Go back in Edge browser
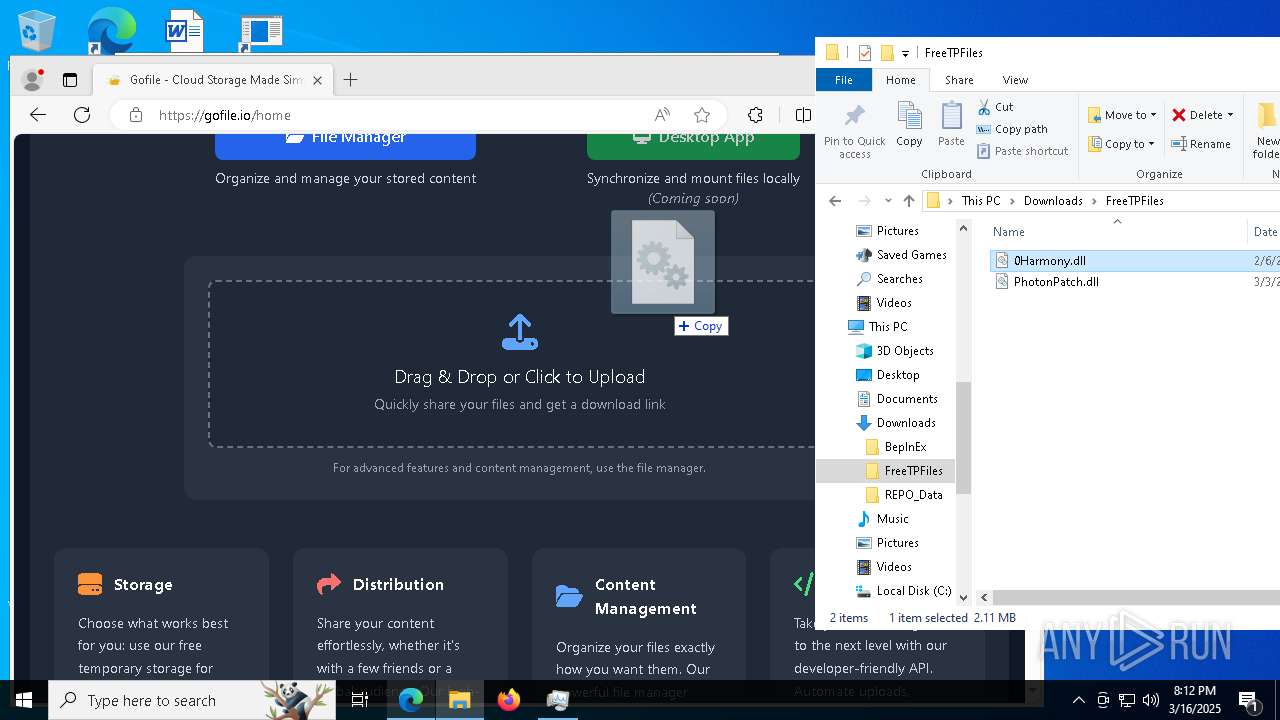1280x720 pixels. coord(38,115)
